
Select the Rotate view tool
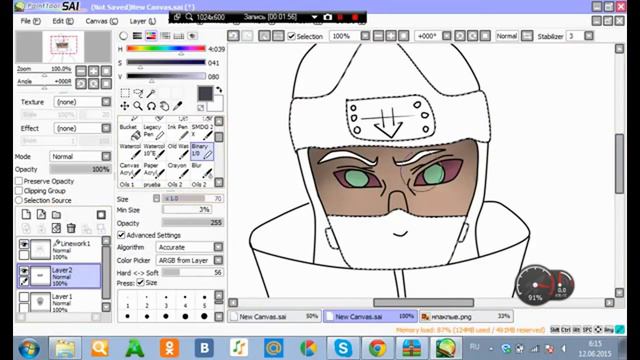pos(151,107)
